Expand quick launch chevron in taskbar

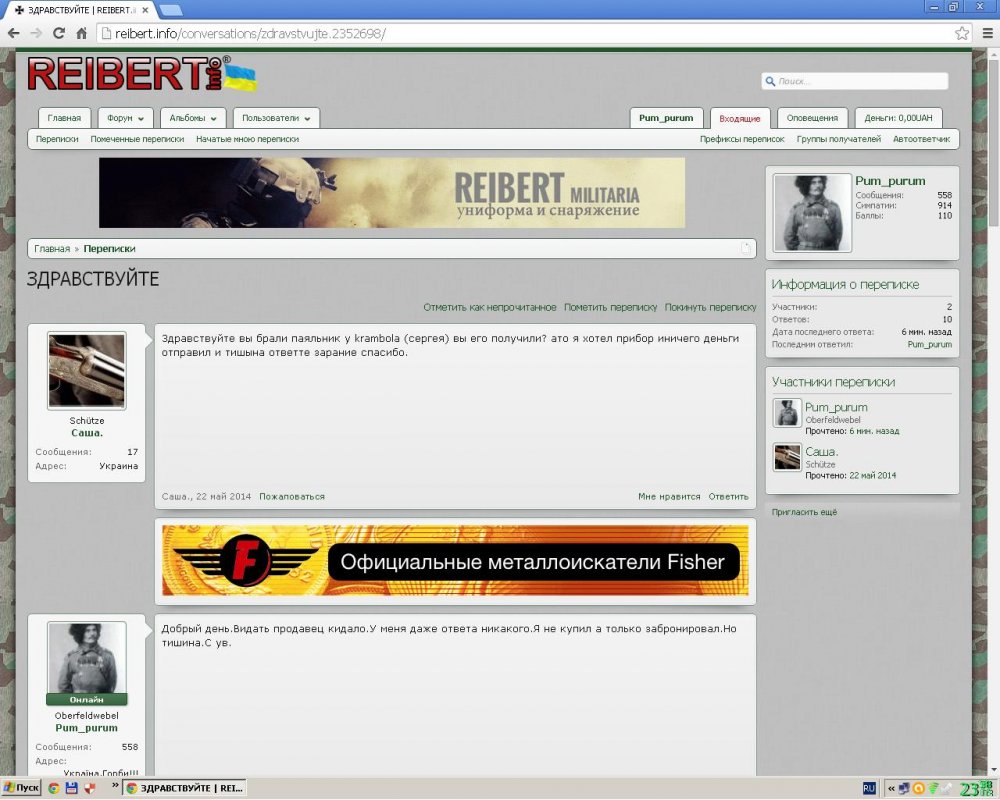[x=115, y=785]
